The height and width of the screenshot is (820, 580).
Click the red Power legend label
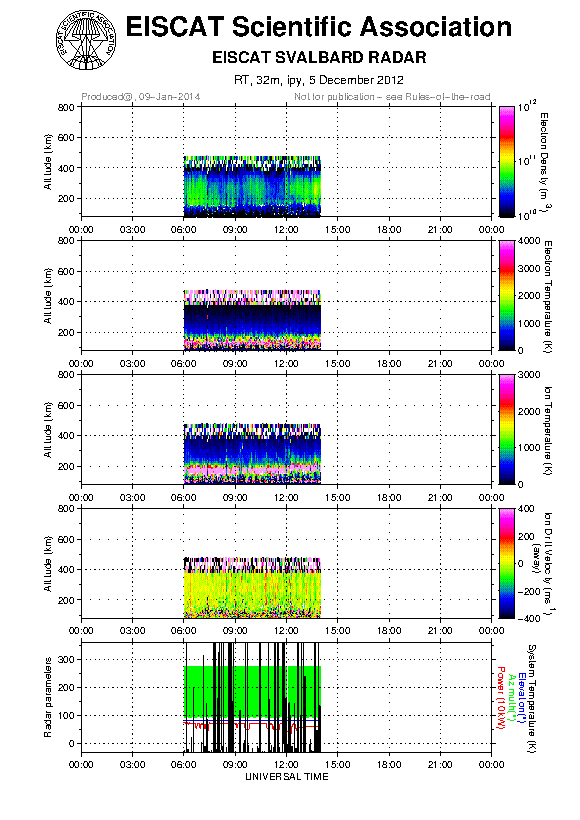tap(500, 698)
